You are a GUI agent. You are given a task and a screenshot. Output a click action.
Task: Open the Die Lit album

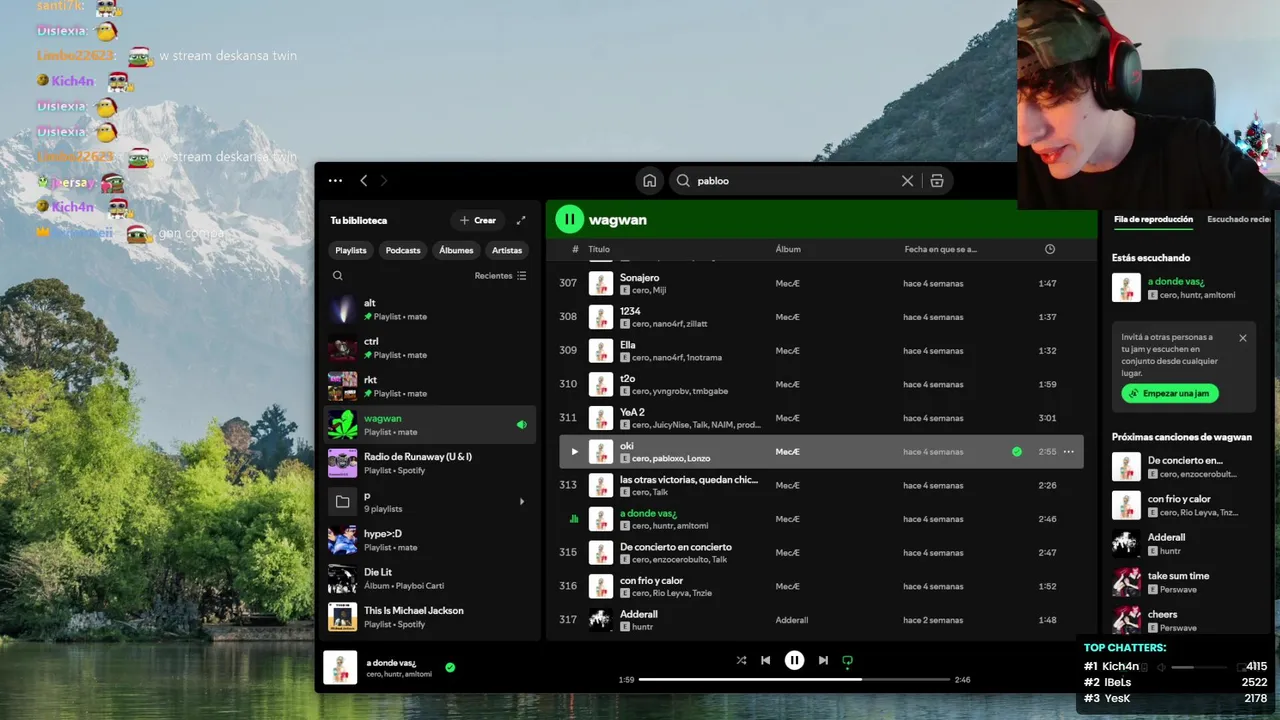pyautogui.click(x=431, y=579)
